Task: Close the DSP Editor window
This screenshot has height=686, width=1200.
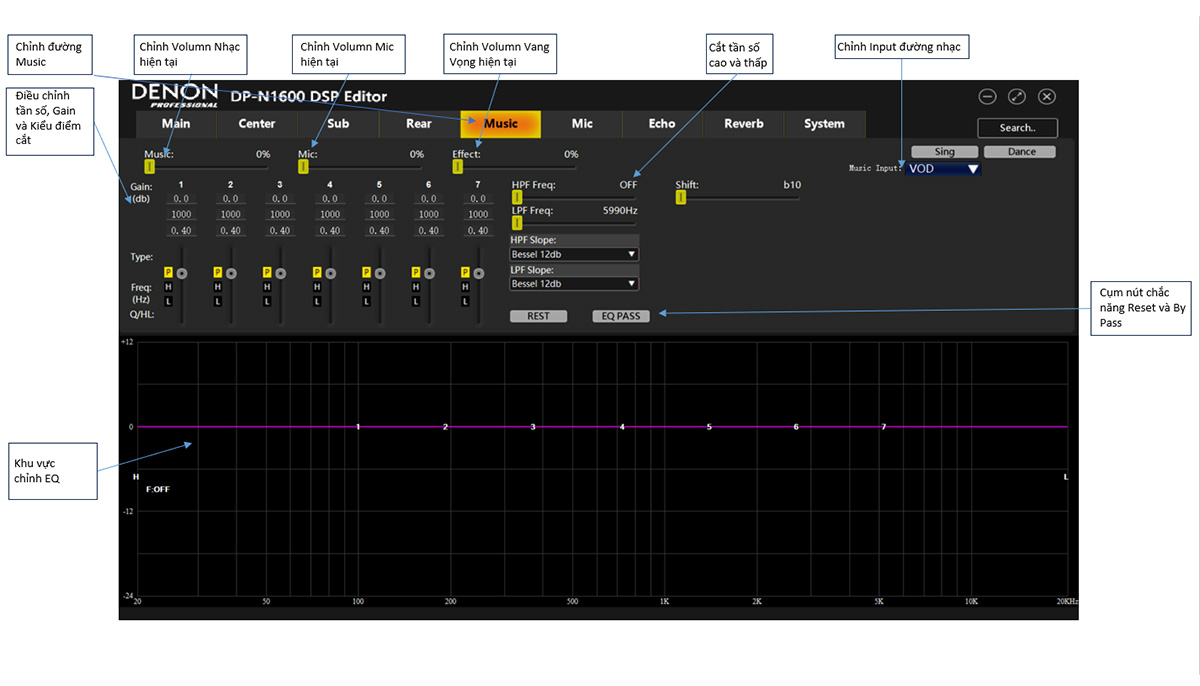Action: point(1047,97)
